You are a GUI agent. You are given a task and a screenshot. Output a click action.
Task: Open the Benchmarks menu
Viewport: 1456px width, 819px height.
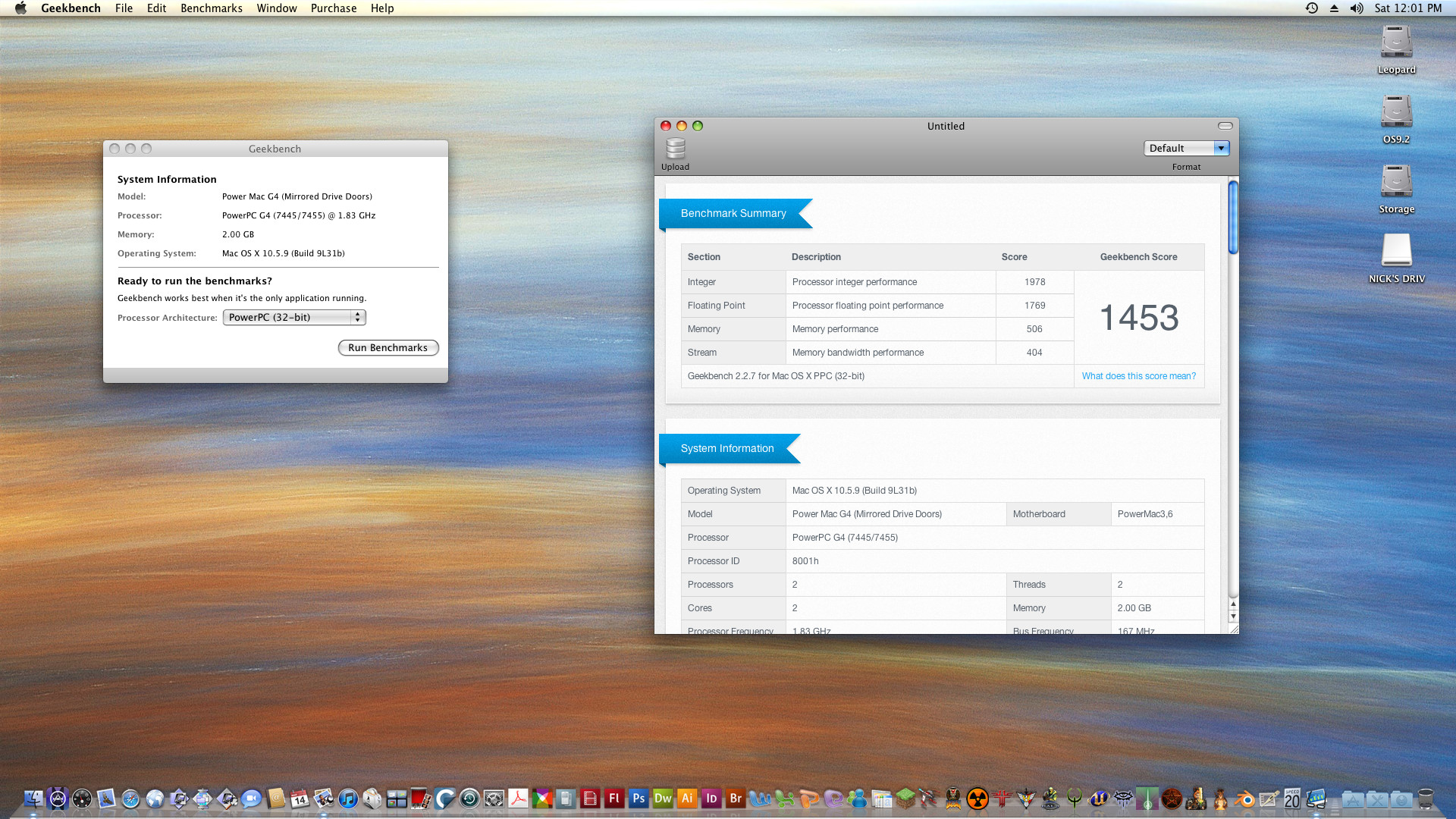click(x=211, y=8)
